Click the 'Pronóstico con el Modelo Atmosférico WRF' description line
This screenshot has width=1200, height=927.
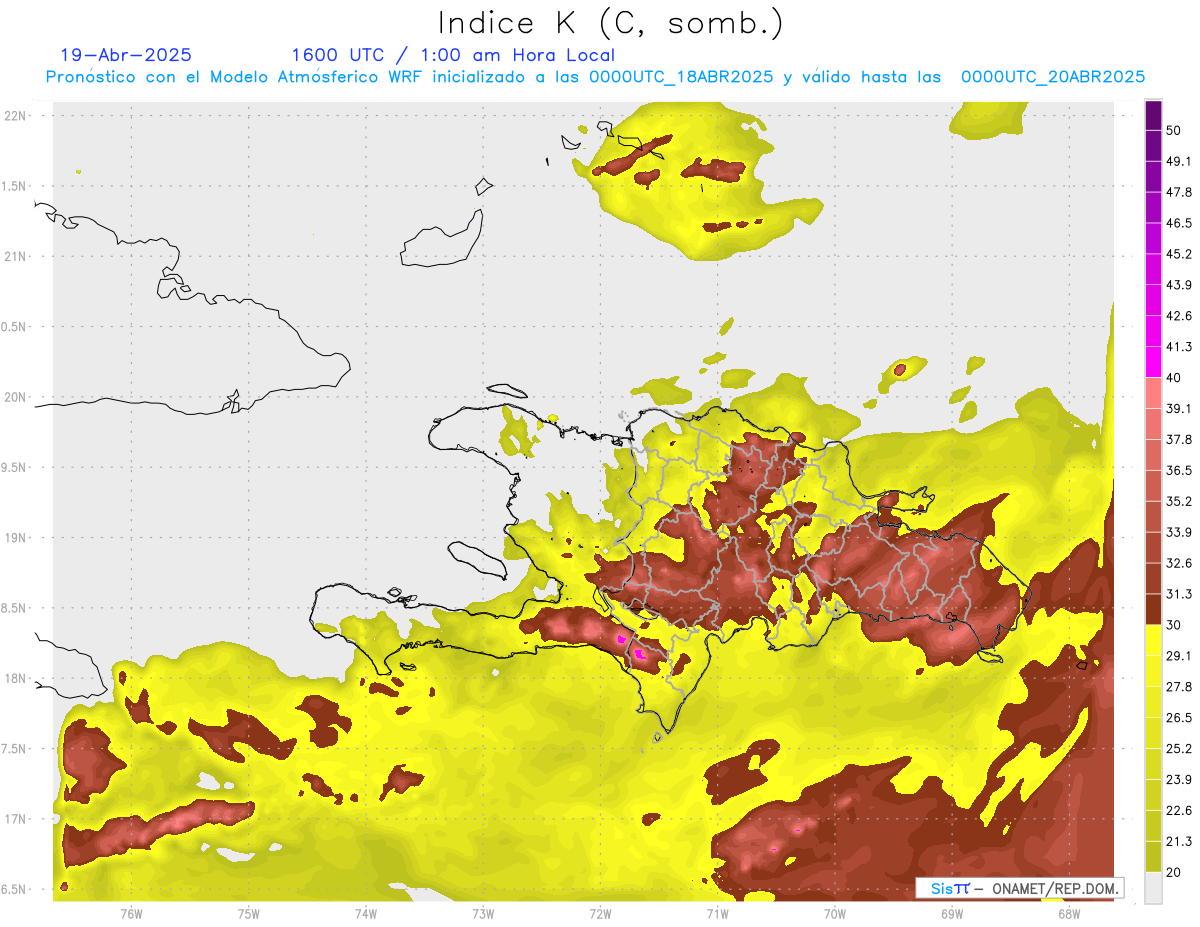(595, 77)
